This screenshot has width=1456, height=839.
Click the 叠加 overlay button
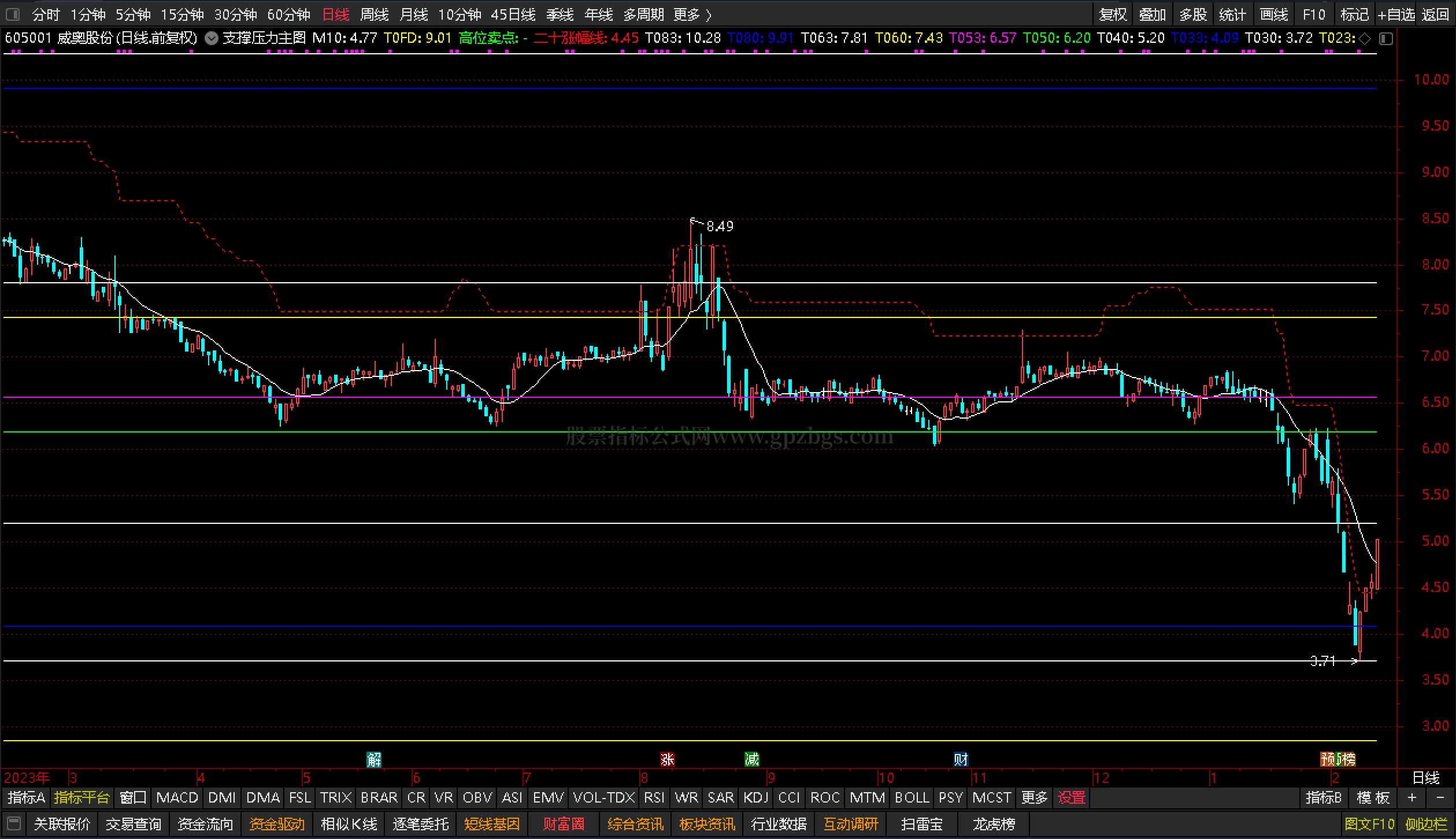[x=1153, y=14]
